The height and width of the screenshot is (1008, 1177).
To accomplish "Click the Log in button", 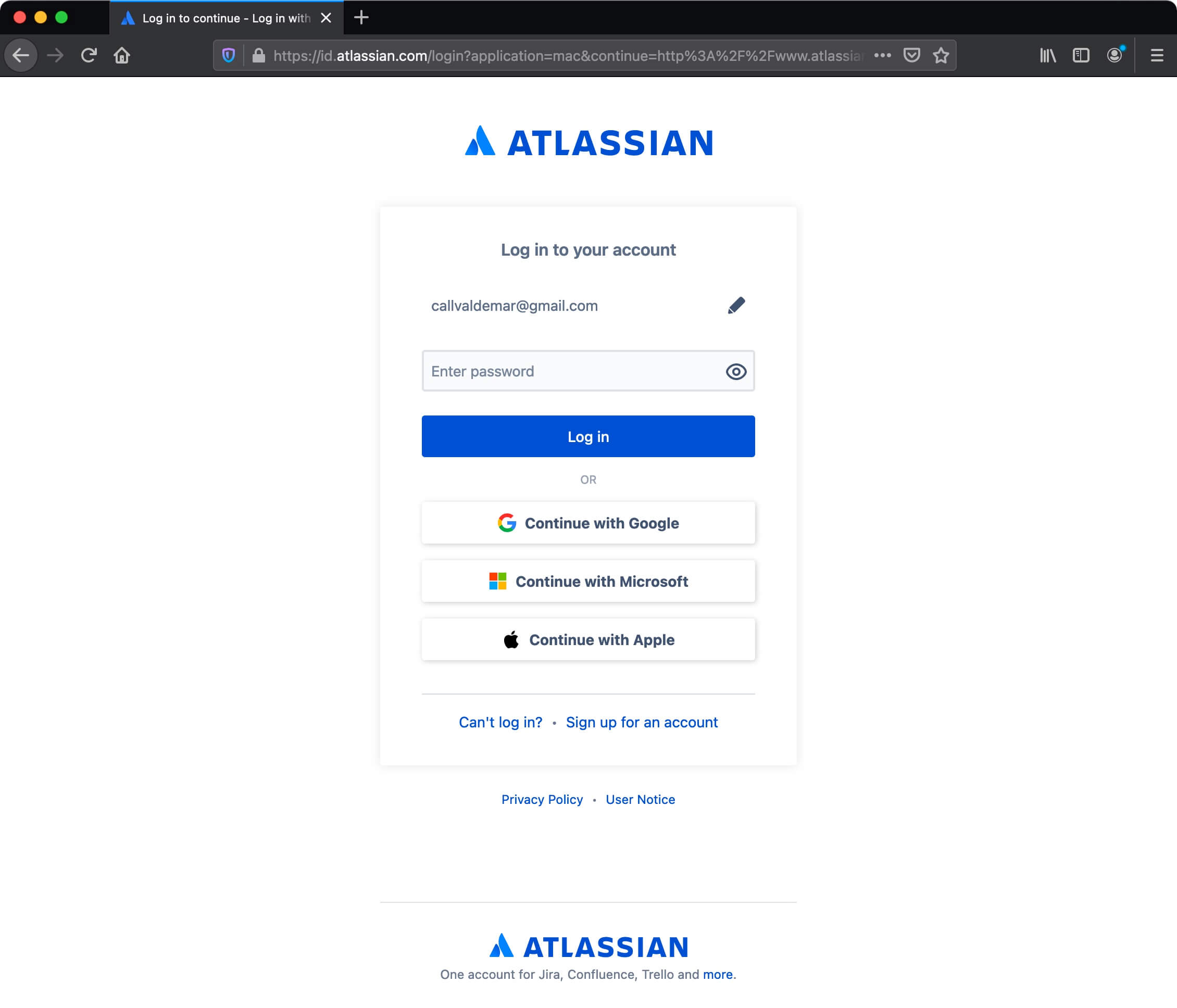I will click(588, 436).
